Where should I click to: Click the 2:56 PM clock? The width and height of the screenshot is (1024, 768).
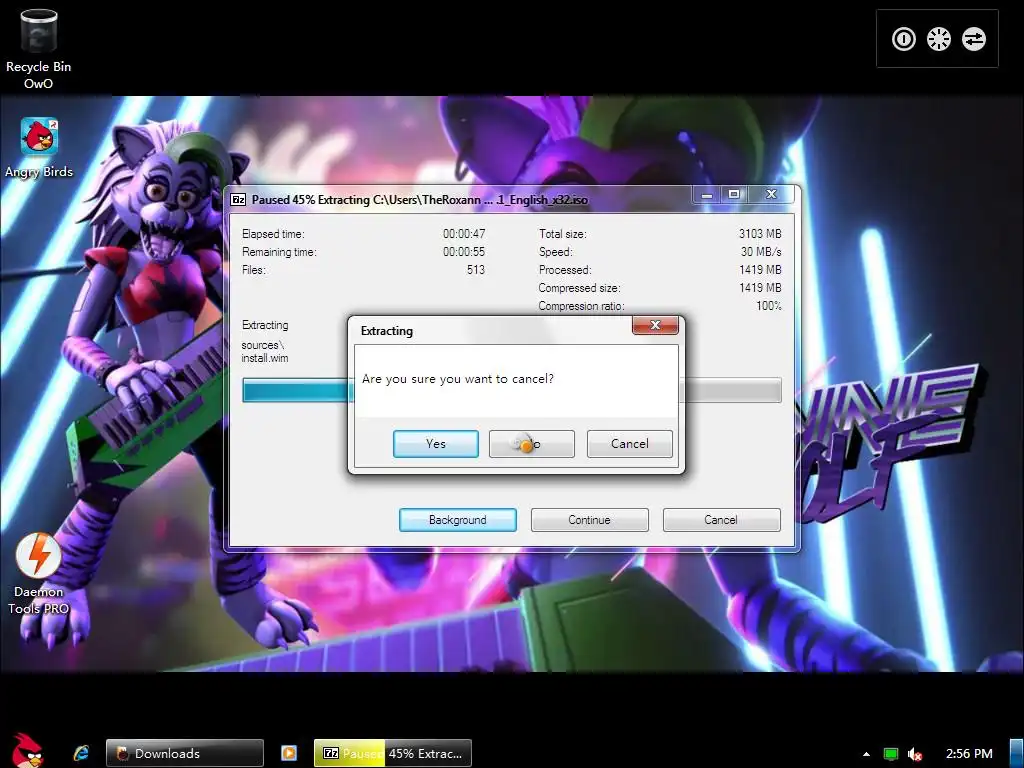coord(969,754)
